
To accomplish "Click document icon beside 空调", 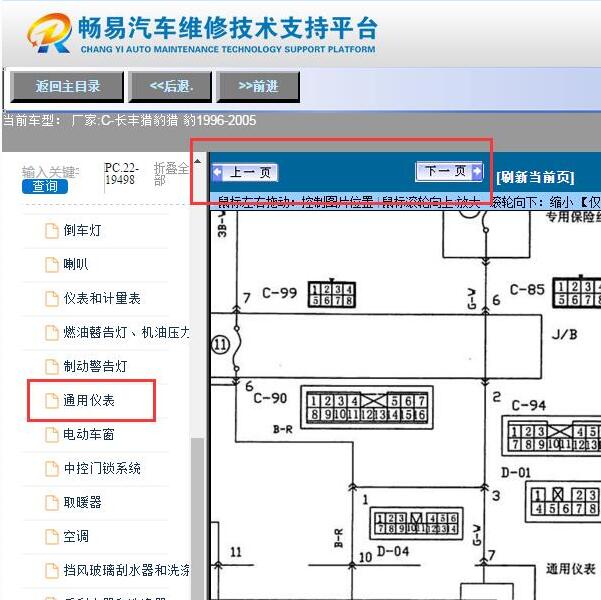I will point(52,536).
